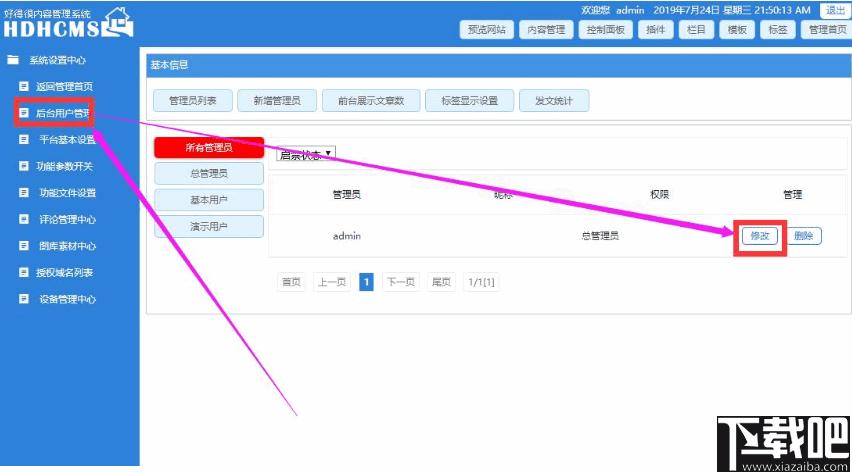This screenshot has height=472, width=852.
Task: Open 插件 in the top menu
Action: [656, 30]
